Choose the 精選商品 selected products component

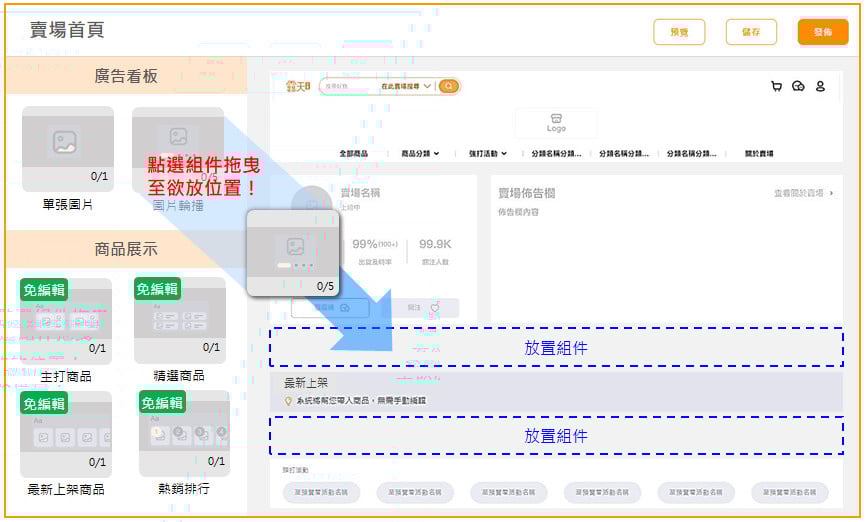point(179,320)
